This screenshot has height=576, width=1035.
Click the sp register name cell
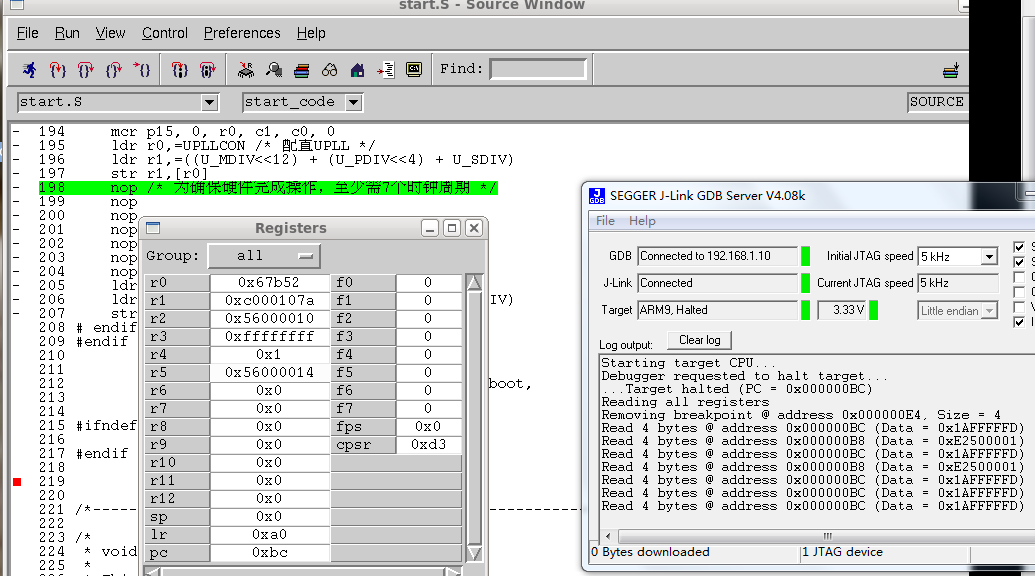point(177,517)
